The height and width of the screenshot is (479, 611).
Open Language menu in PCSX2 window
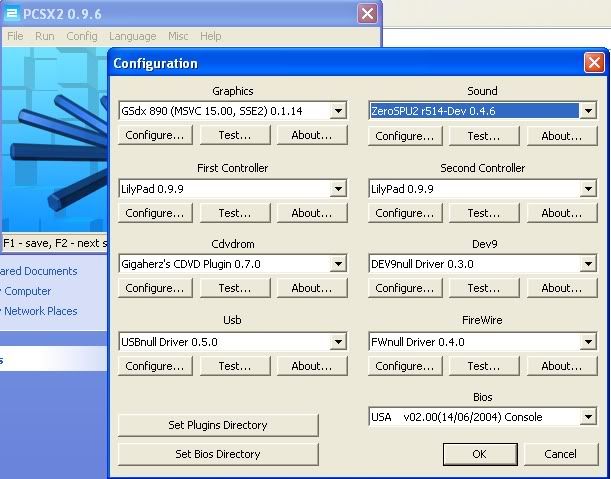tap(132, 36)
